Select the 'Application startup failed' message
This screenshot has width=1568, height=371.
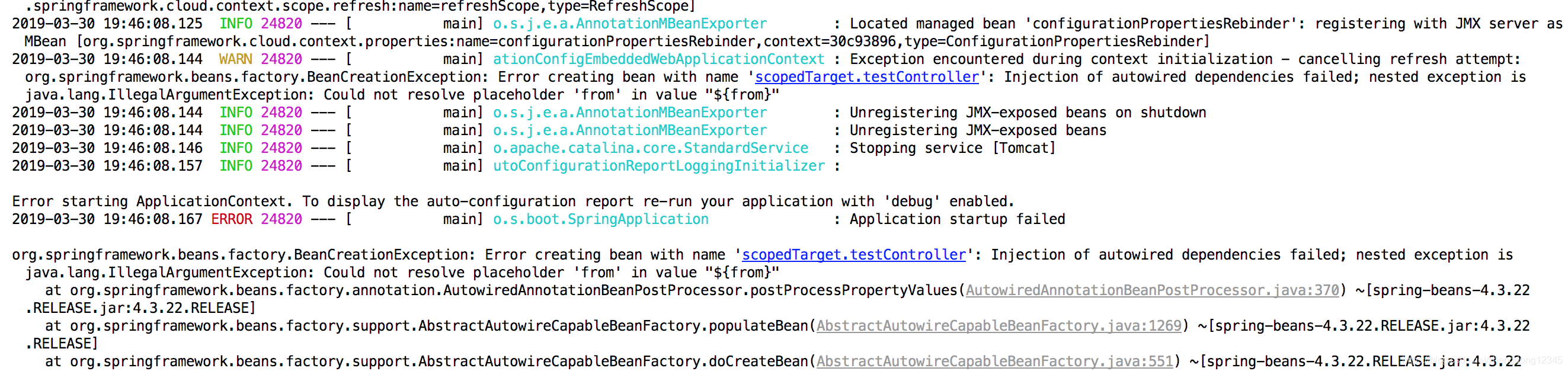[957, 219]
